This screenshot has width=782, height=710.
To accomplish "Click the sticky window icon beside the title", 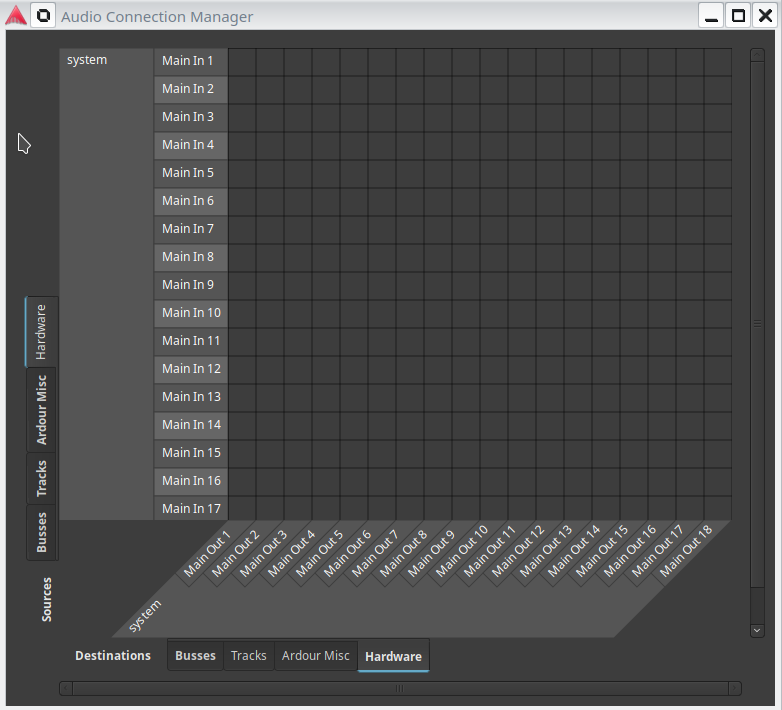I will 44,16.
